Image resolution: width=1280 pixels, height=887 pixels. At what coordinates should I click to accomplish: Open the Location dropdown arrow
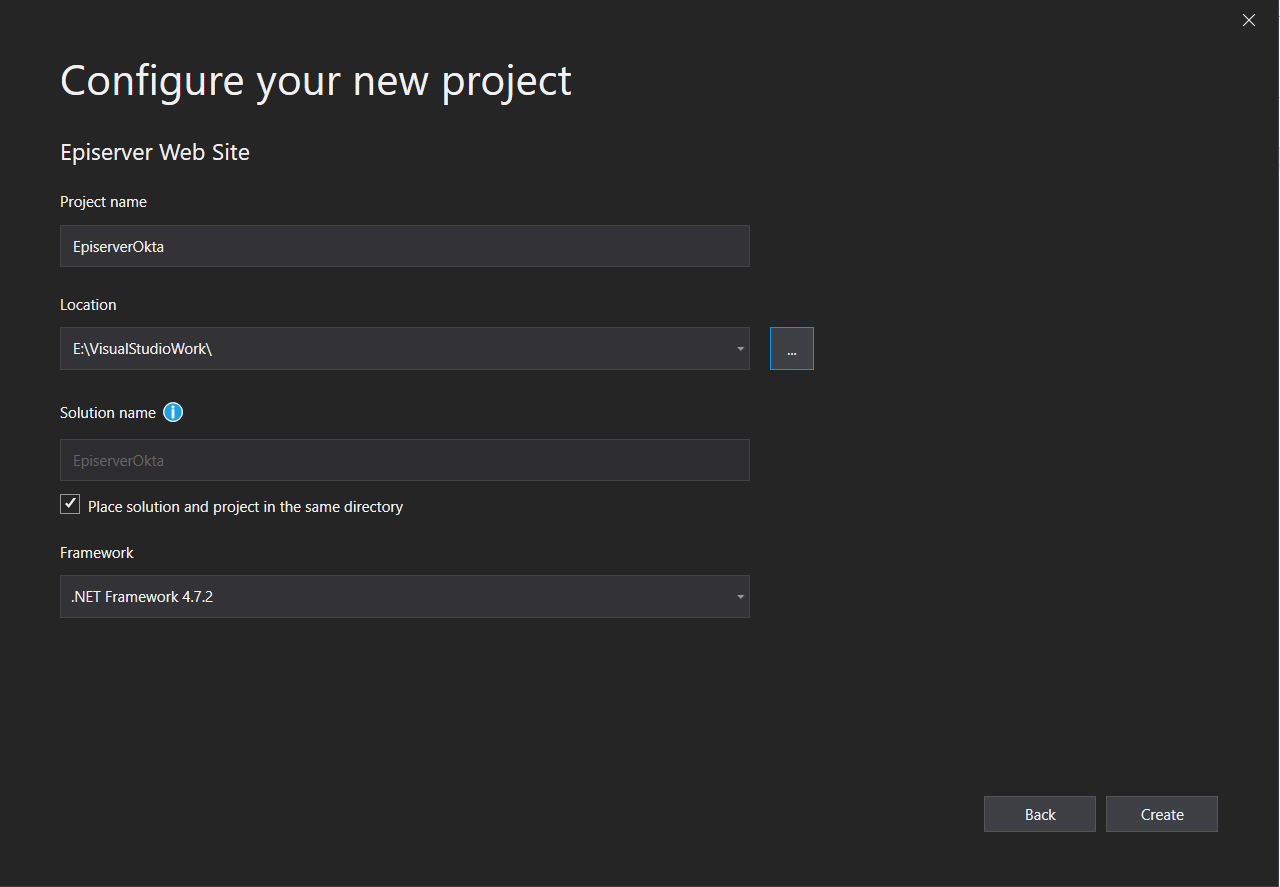point(740,349)
